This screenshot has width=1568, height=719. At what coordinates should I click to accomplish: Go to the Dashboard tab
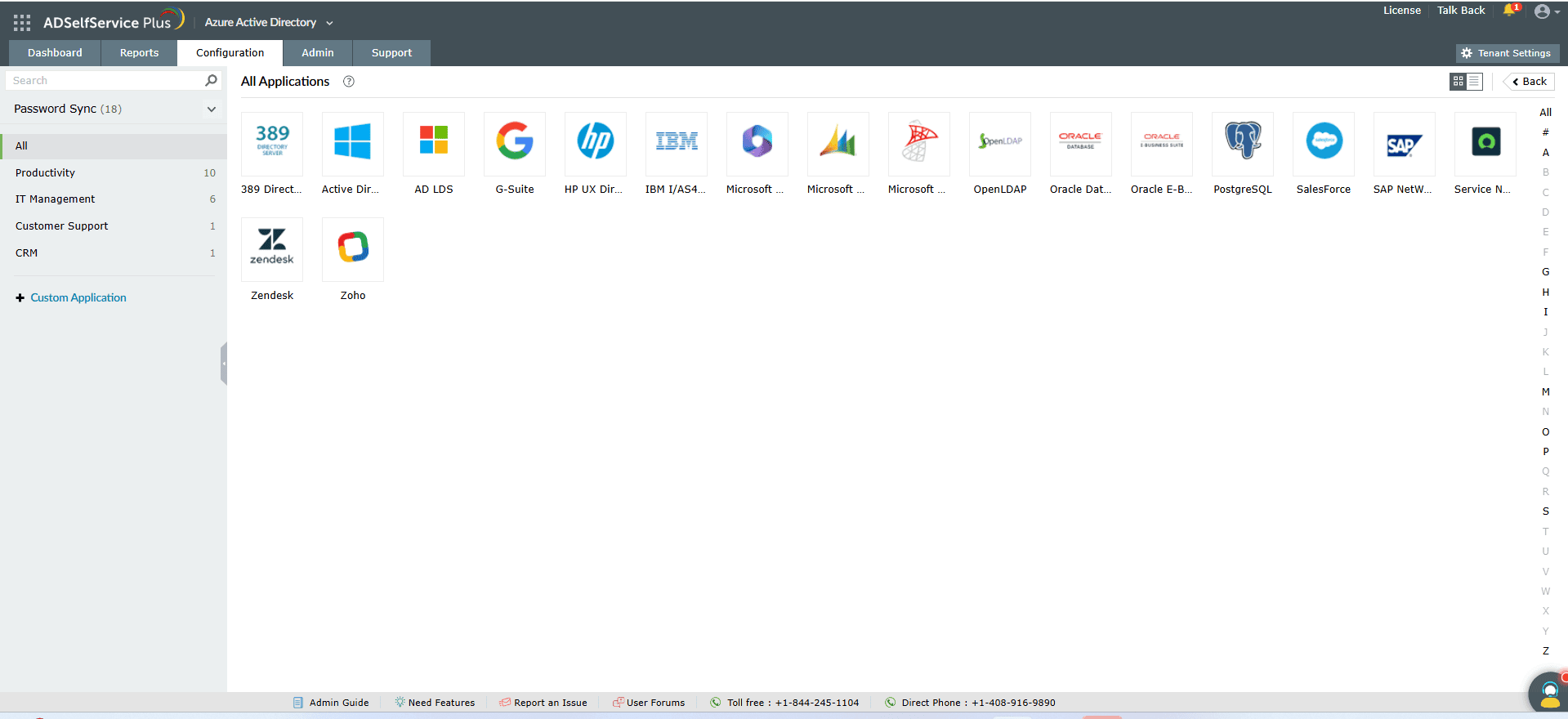(x=55, y=53)
